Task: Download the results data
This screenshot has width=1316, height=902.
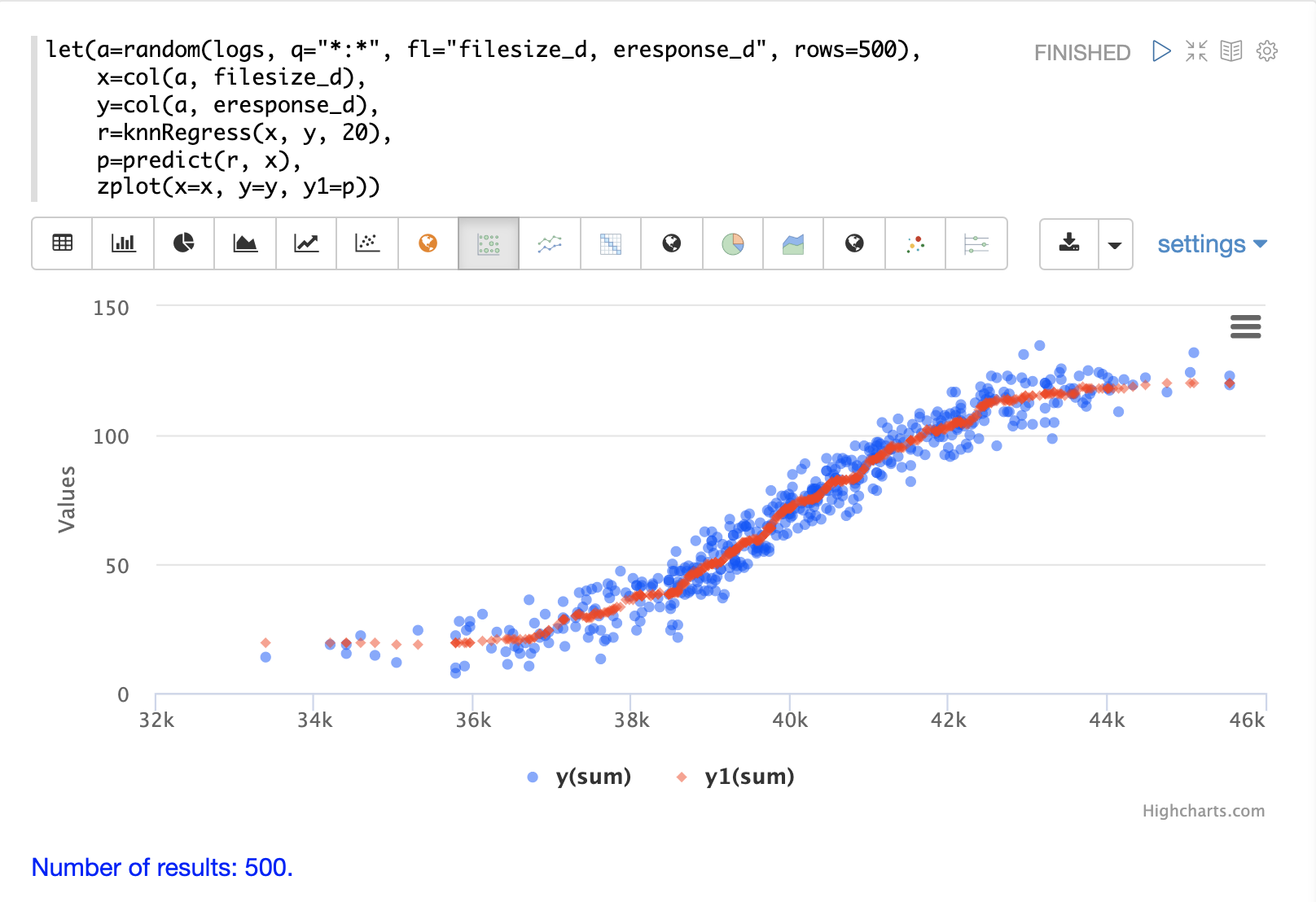Action: pos(1069,243)
